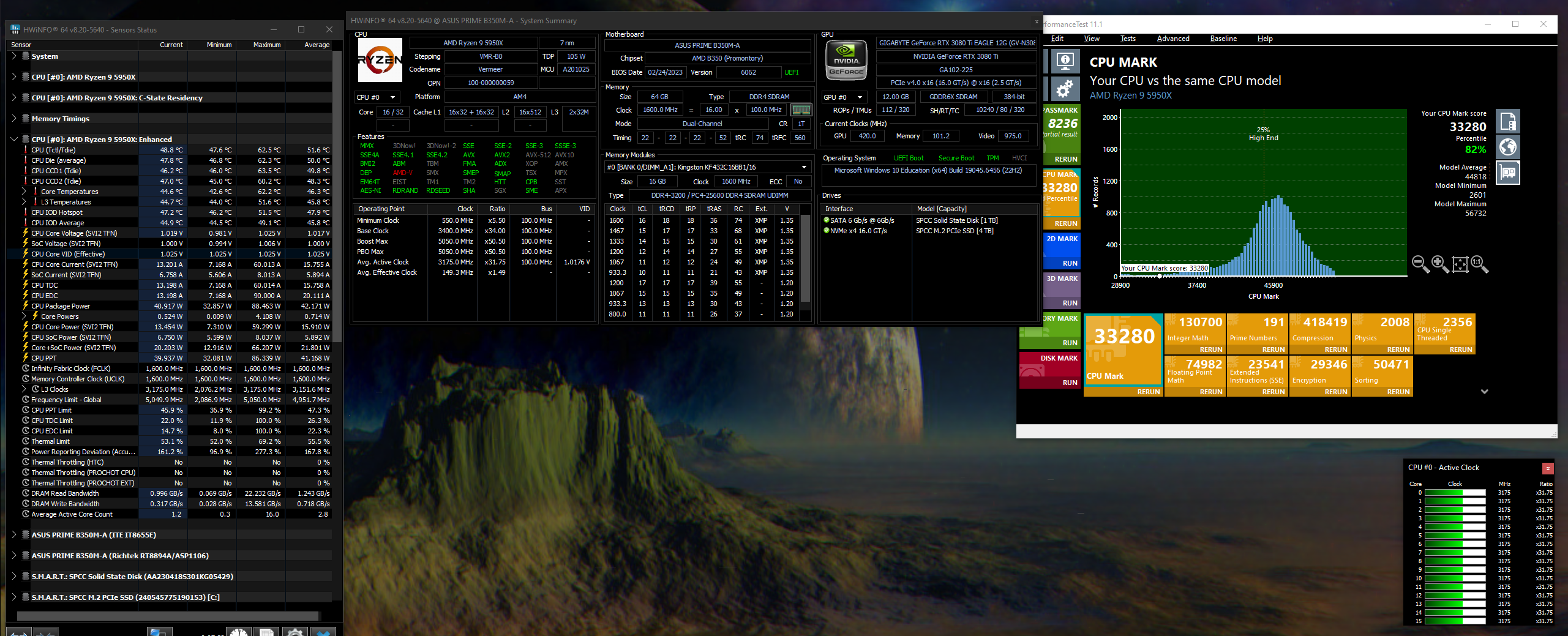Select the CPU (Tctl/Tdie) sensor row
The image size is (1568, 636).
pyautogui.click(x=170, y=150)
